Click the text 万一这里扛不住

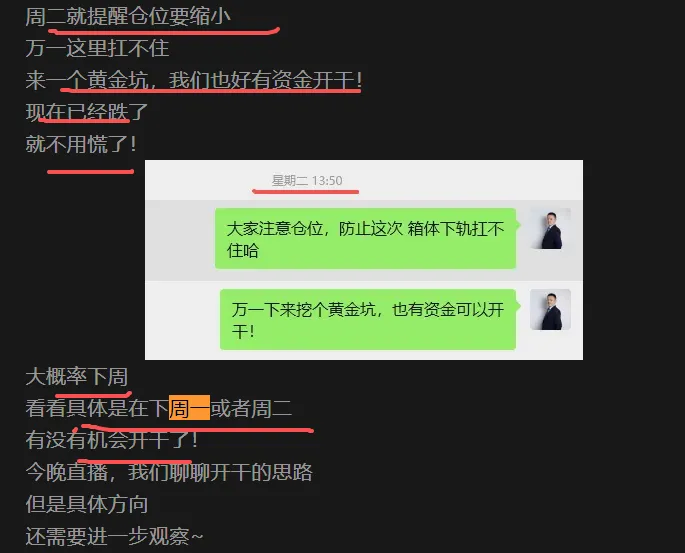pos(97,48)
